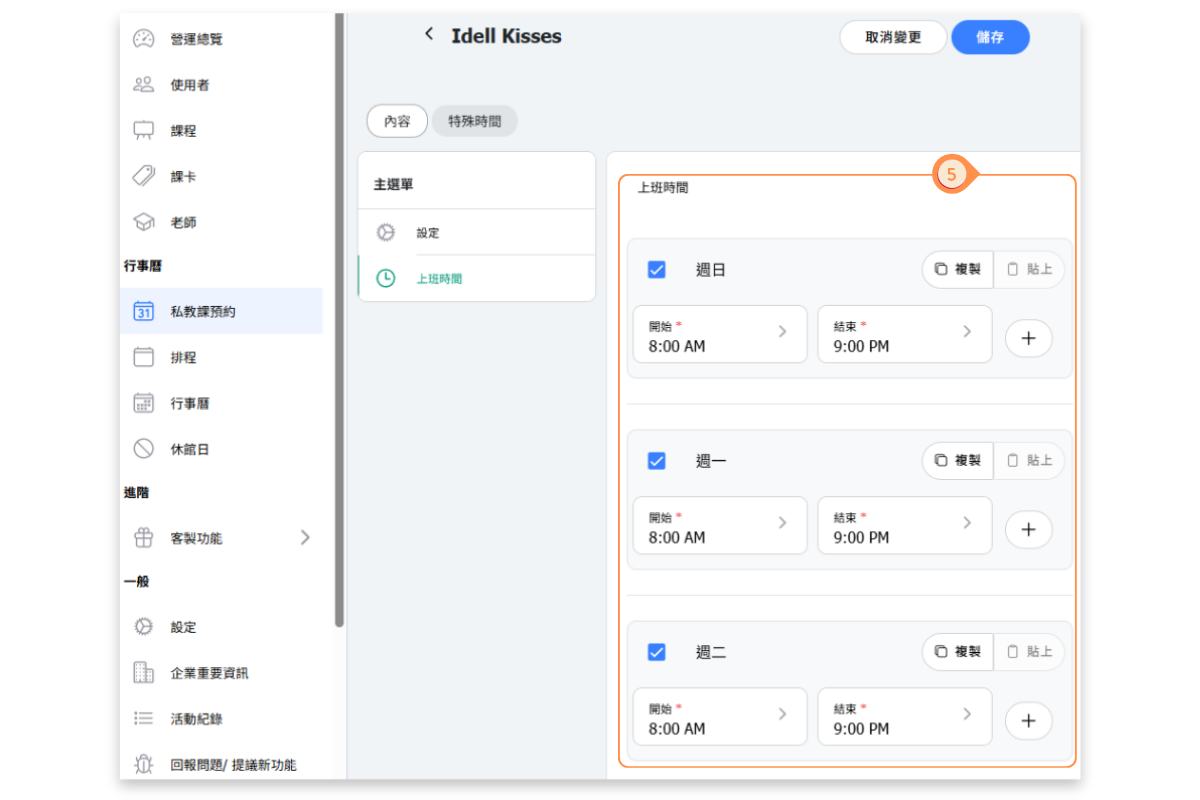Click the 休館日 prohibited circle icon
The height and width of the screenshot is (800, 1200).
[143, 449]
